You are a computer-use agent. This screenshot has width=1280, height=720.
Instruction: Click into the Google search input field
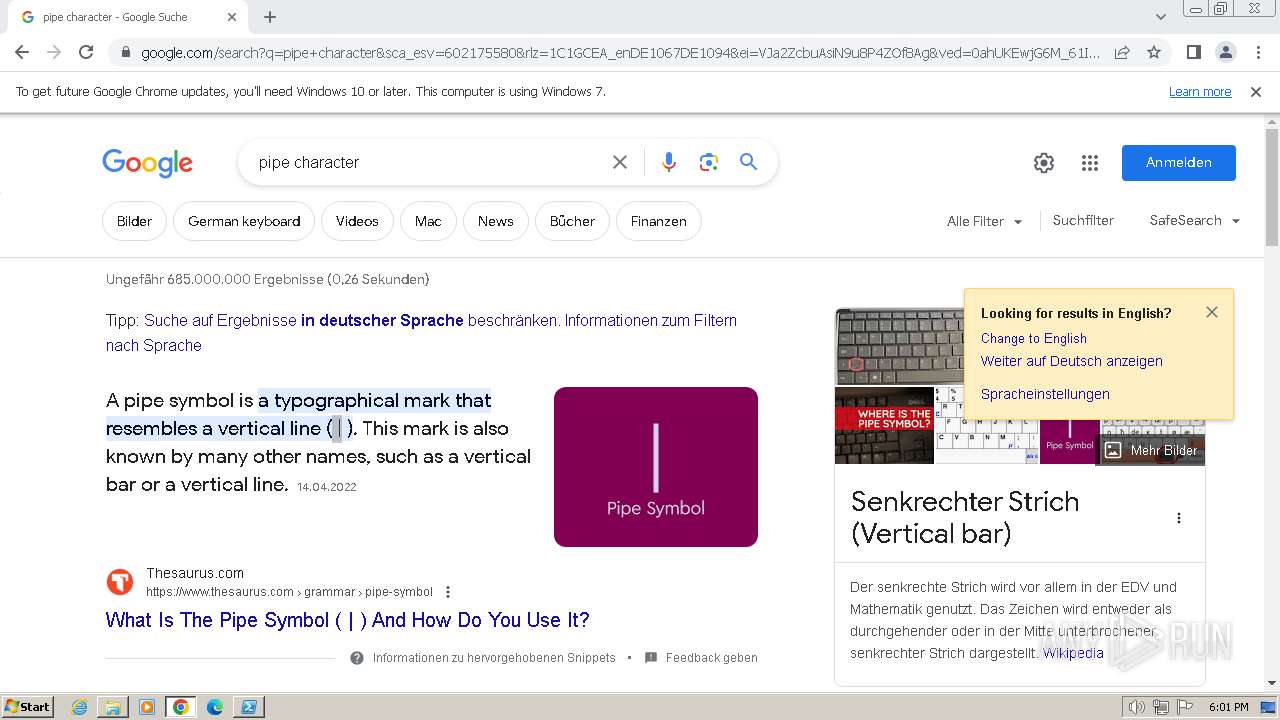coord(430,162)
